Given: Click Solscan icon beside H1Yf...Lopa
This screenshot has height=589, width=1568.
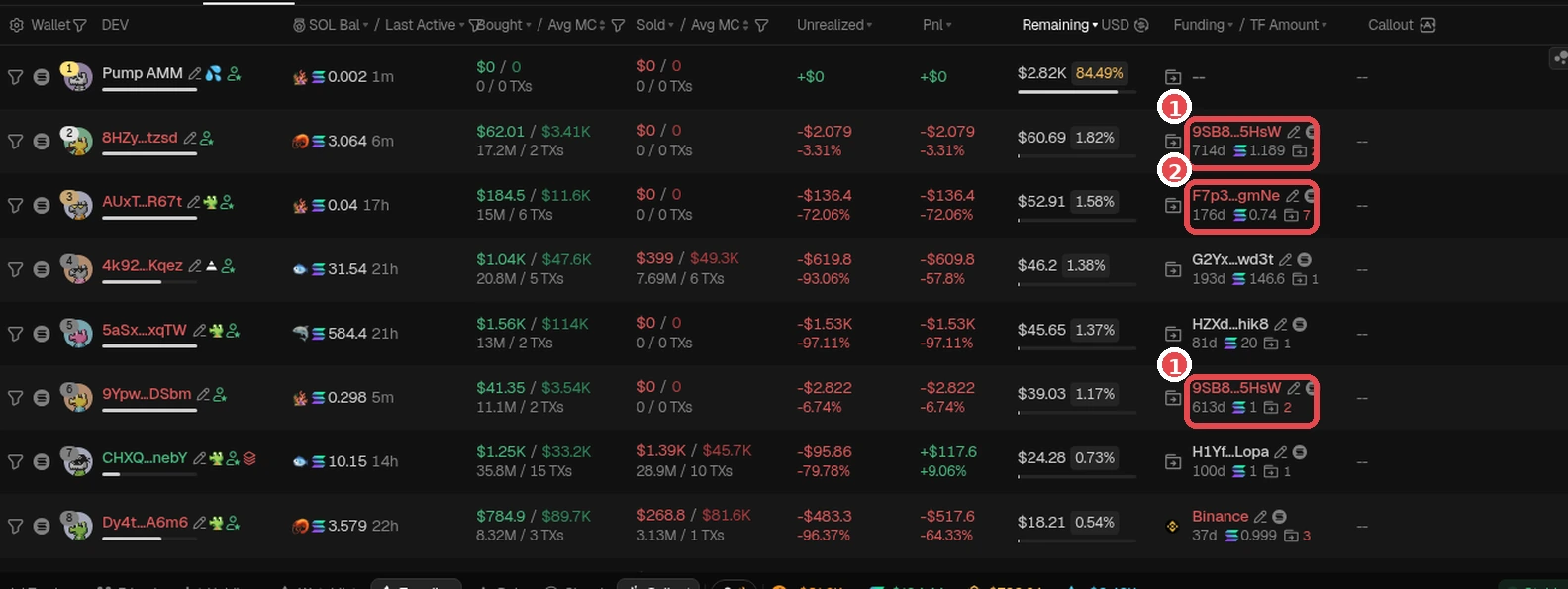Looking at the screenshot, I should coord(1300,452).
